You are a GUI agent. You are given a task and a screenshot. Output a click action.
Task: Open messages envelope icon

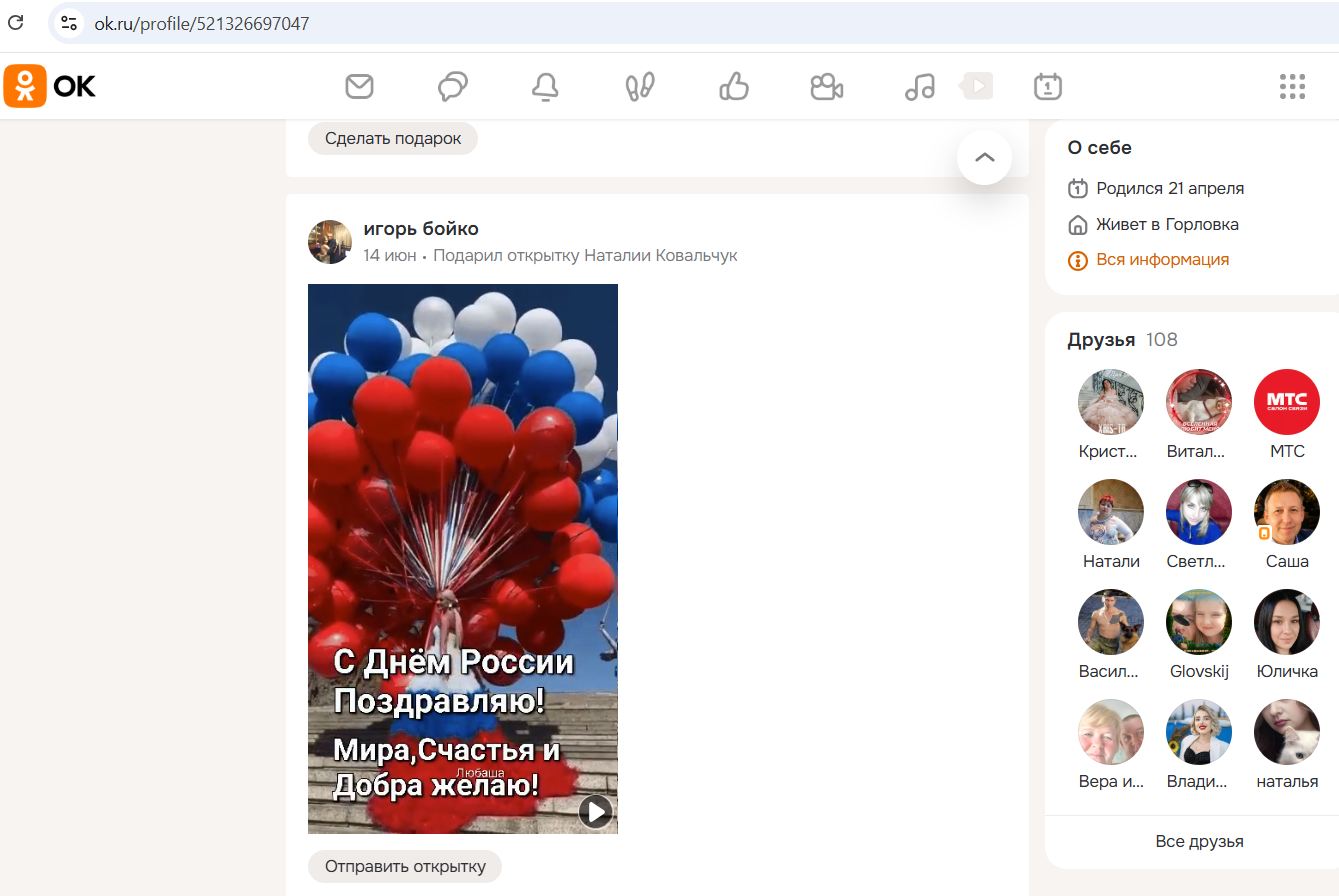point(359,87)
